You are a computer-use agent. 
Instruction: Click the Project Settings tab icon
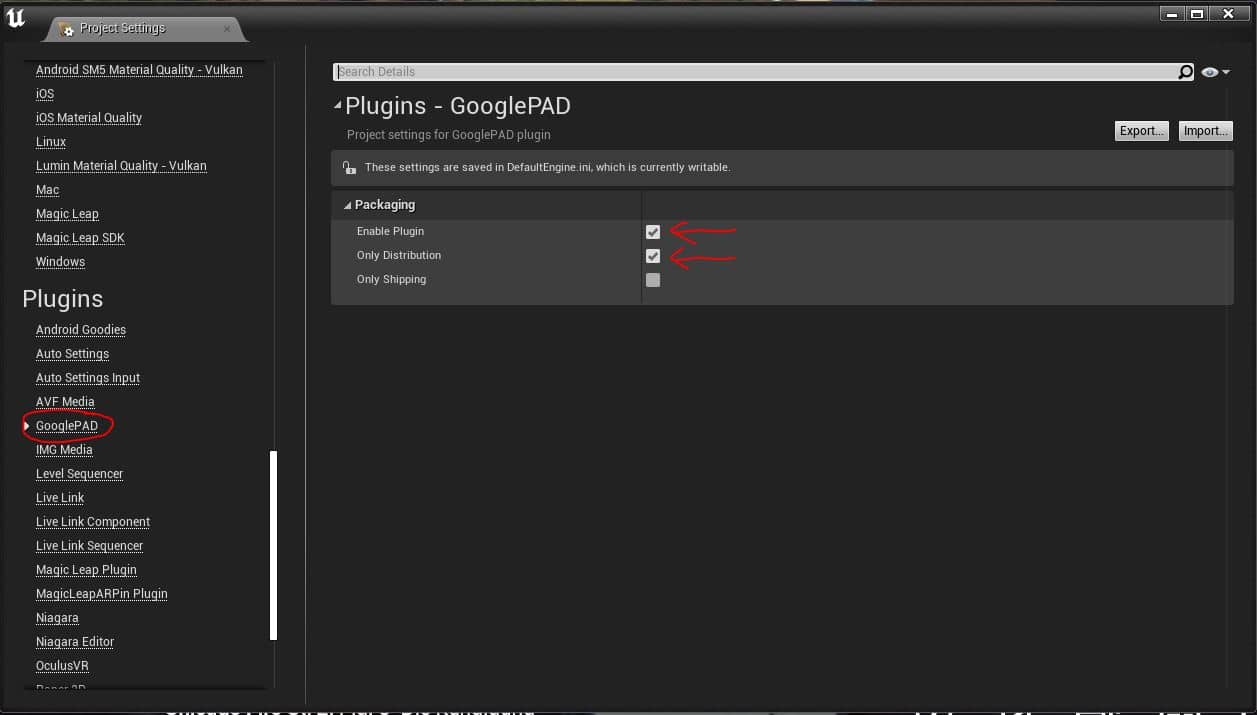67,29
